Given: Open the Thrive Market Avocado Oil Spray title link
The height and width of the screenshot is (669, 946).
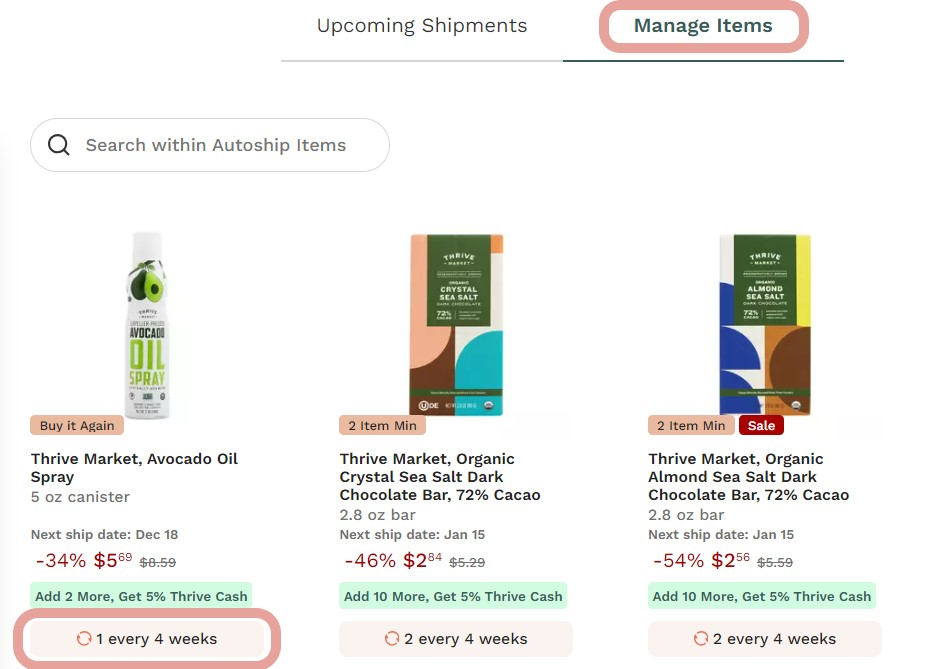Looking at the screenshot, I should pyautogui.click(x=134, y=468).
